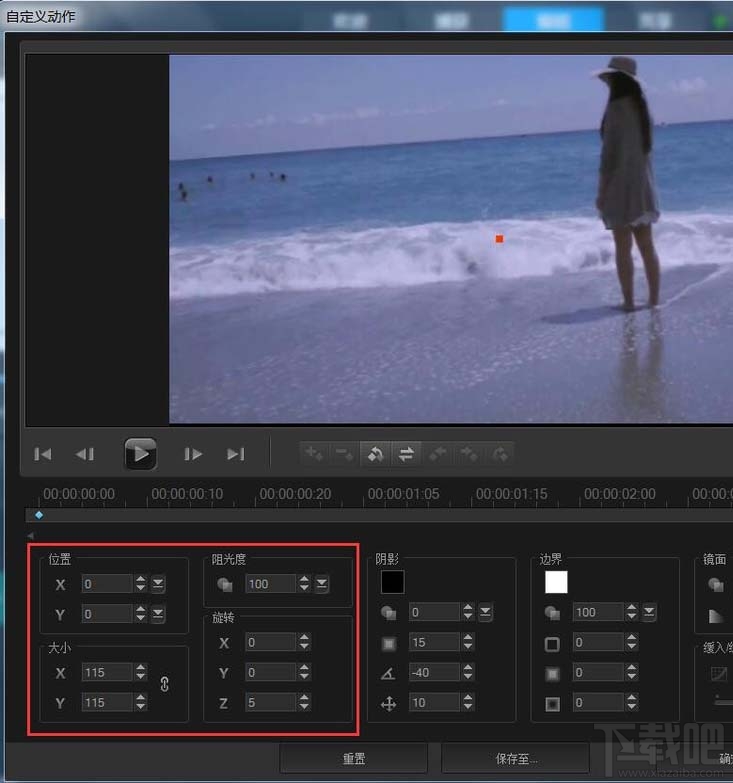Jump to the start of the clip
This screenshot has width=733, height=783.
[x=43, y=454]
